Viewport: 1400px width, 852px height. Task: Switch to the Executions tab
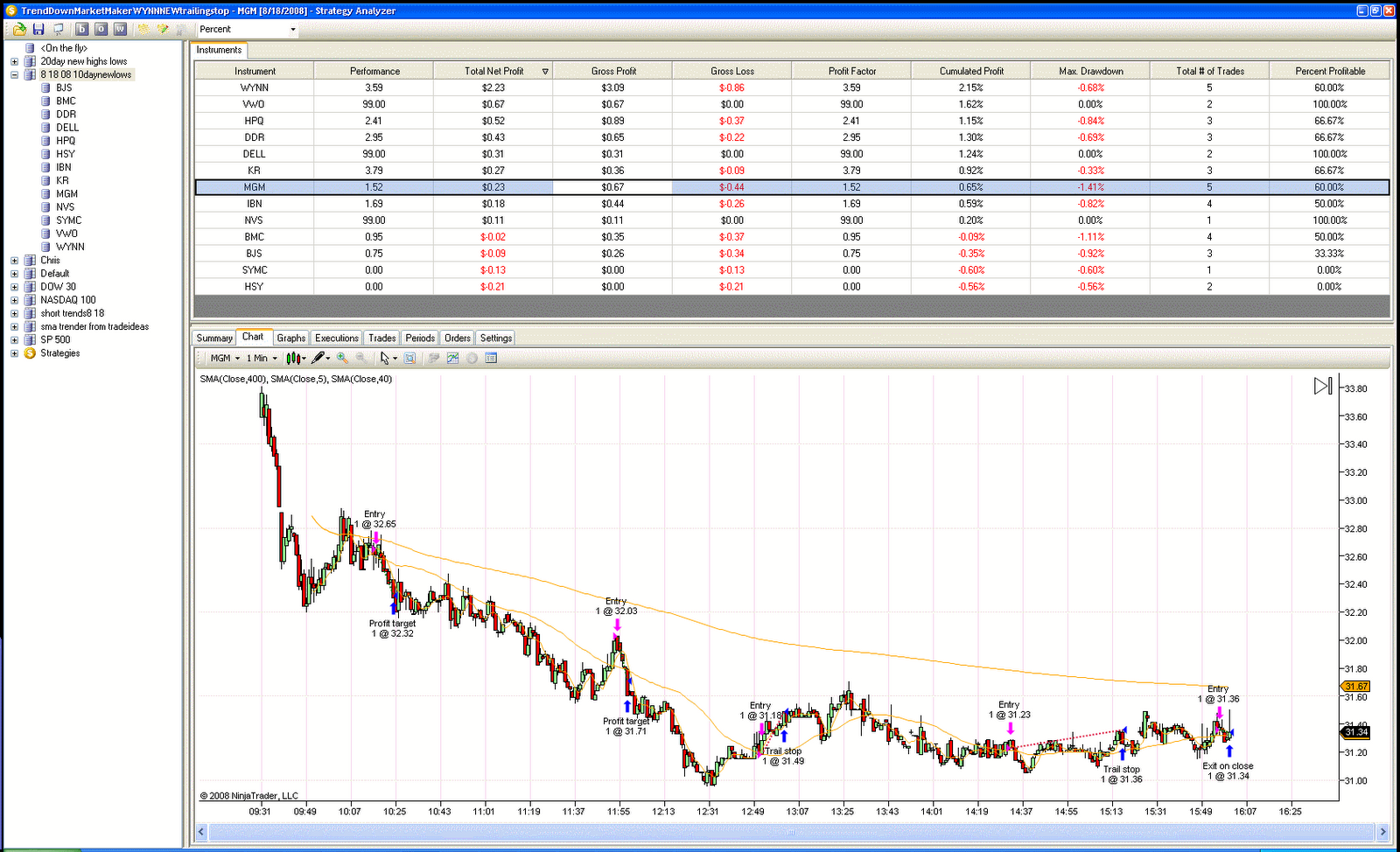click(x=336, y=337)
